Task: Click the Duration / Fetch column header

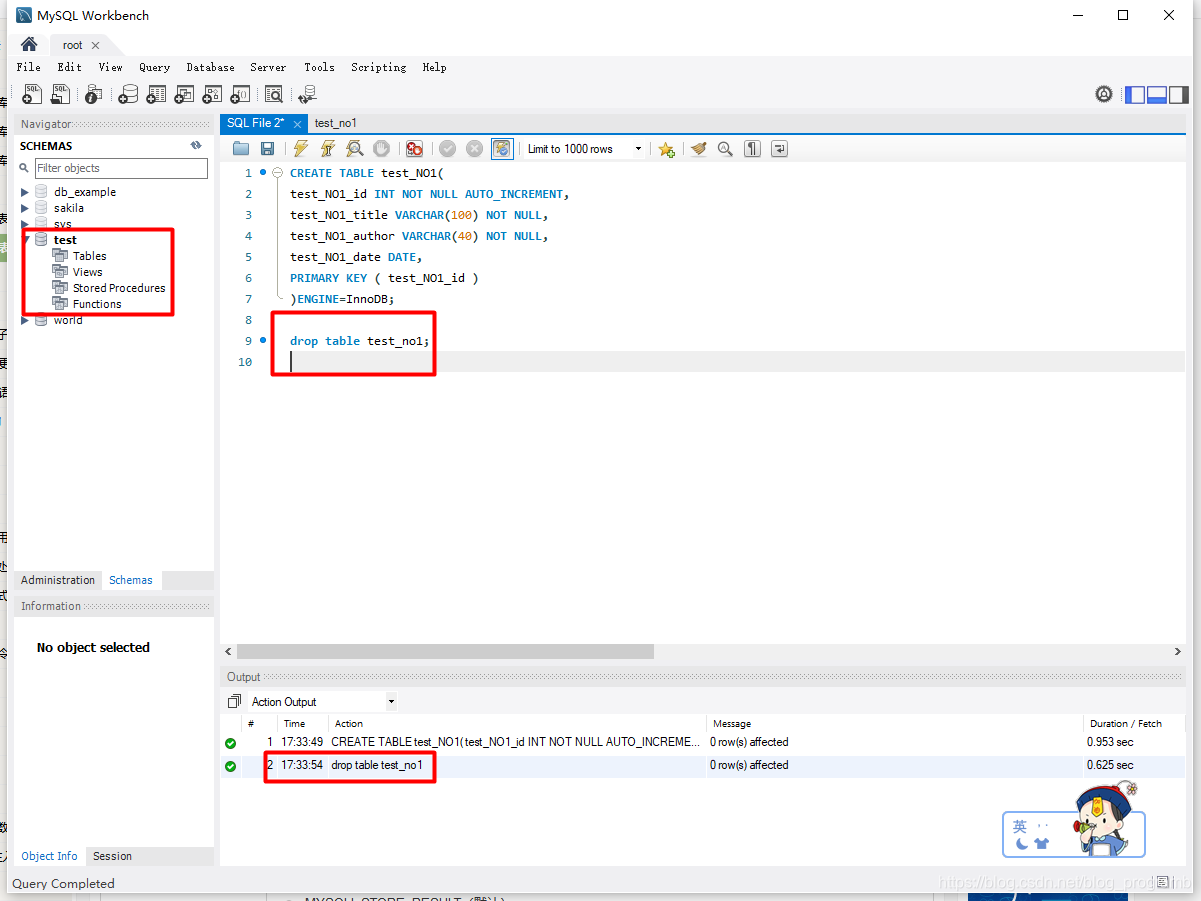Action: (x=1125, y=723)
